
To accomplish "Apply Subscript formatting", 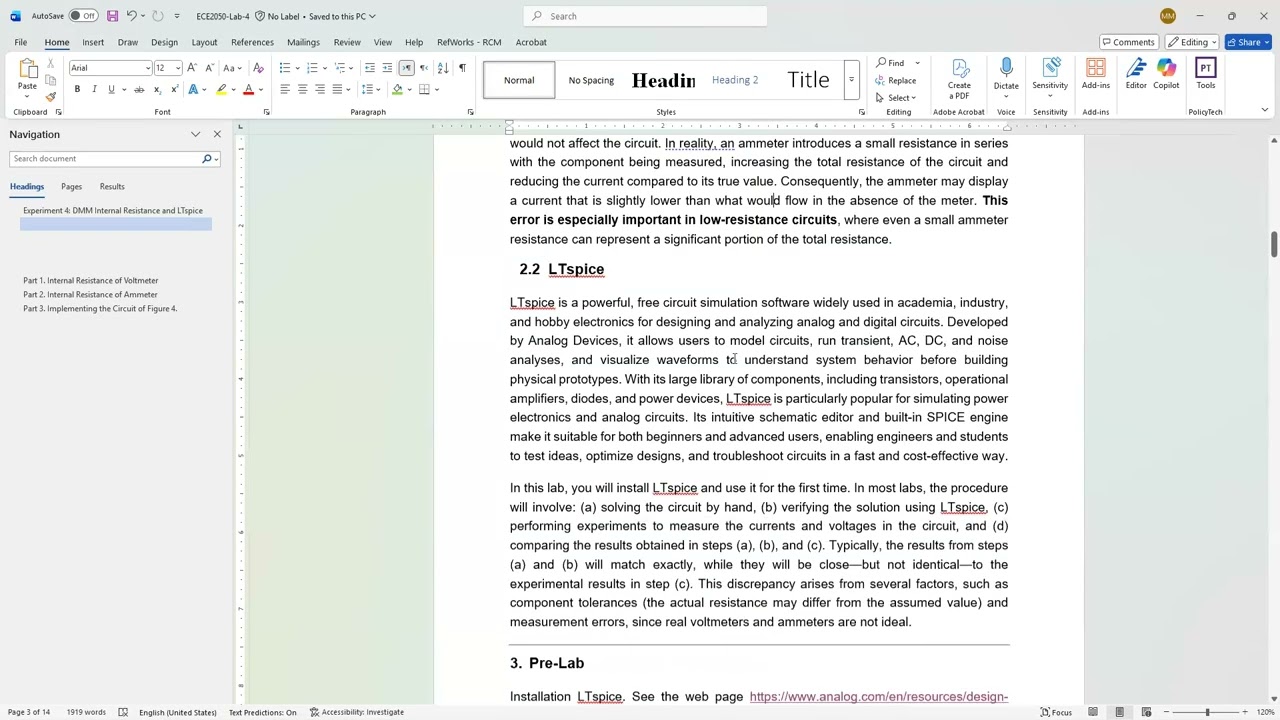I will (157, 89).
